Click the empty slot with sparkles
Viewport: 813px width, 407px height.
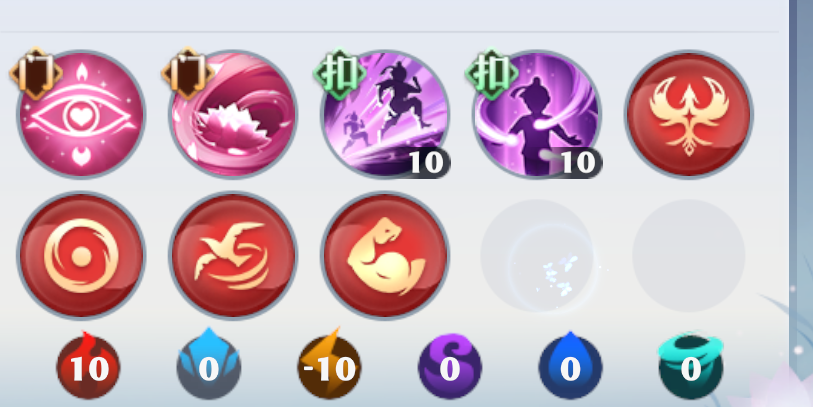(537, 256)
